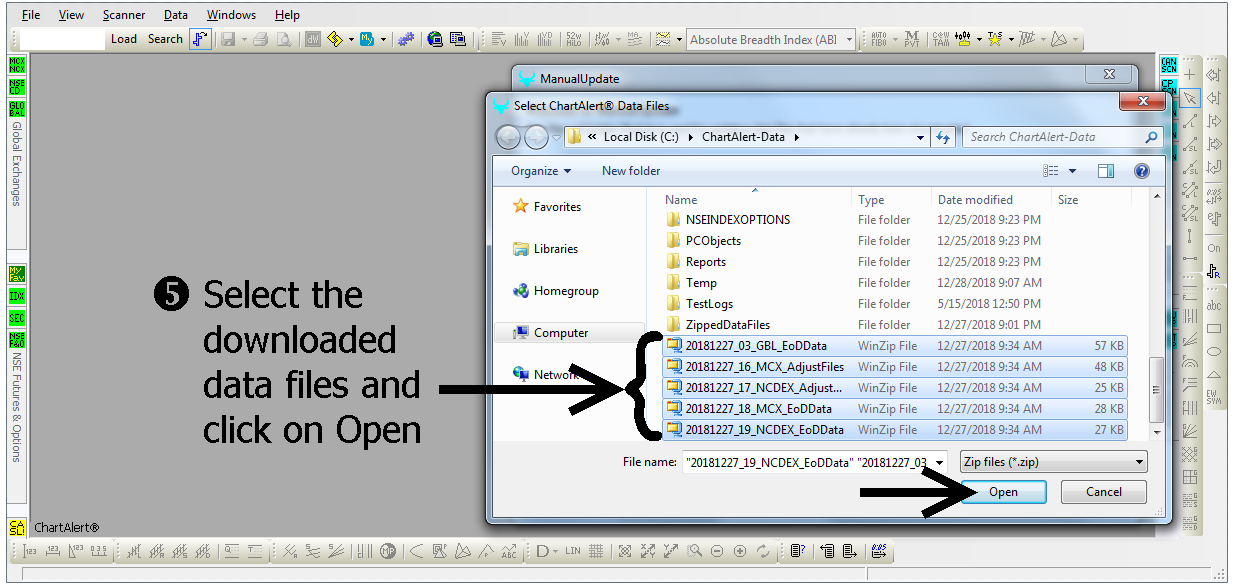
Task: Click the printer icon in toolbar
Action: [260, 39]
